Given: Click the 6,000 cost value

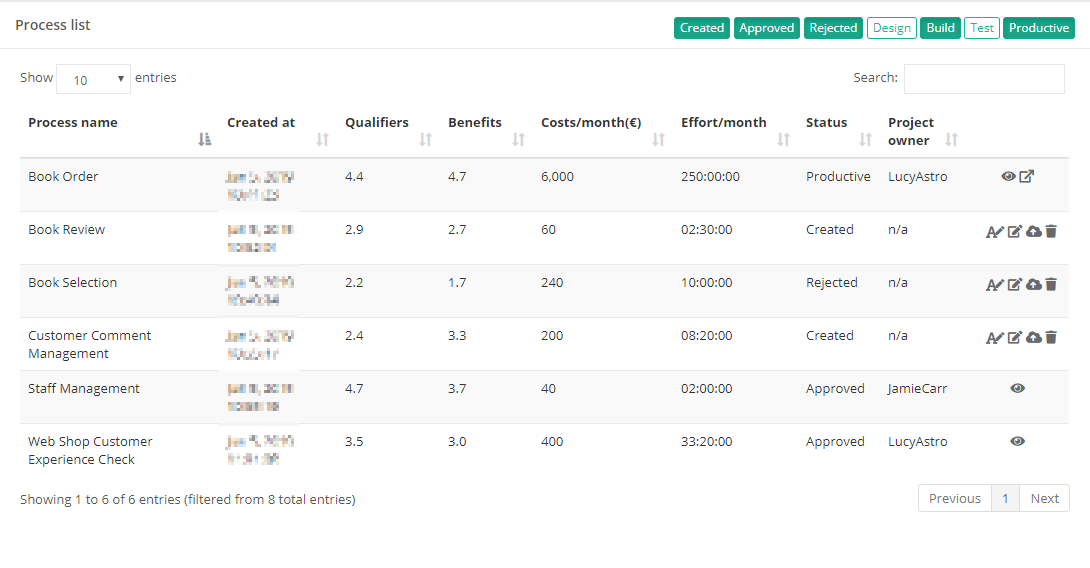Looking at the screenshot, I should (x=558, y=177).
